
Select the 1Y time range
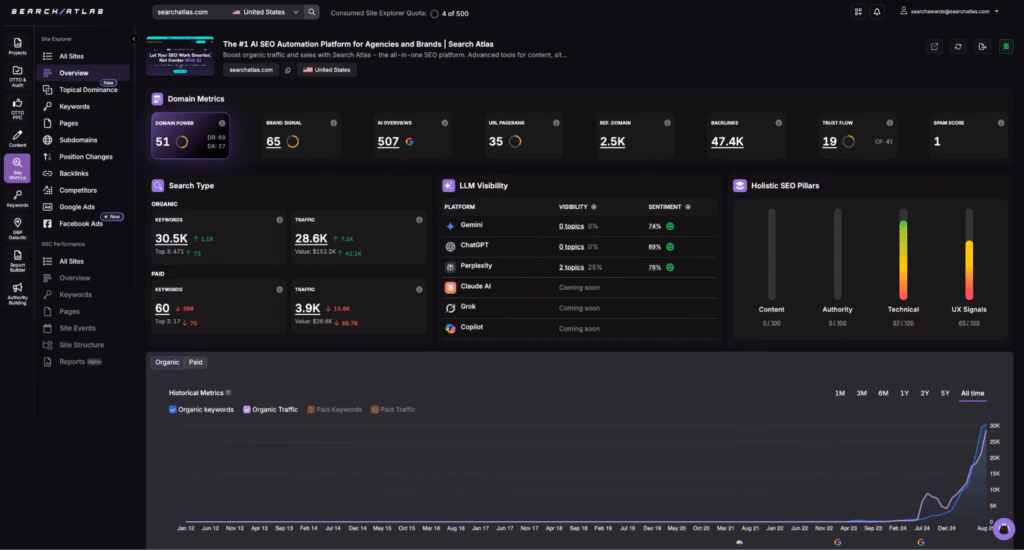[904, 393]
